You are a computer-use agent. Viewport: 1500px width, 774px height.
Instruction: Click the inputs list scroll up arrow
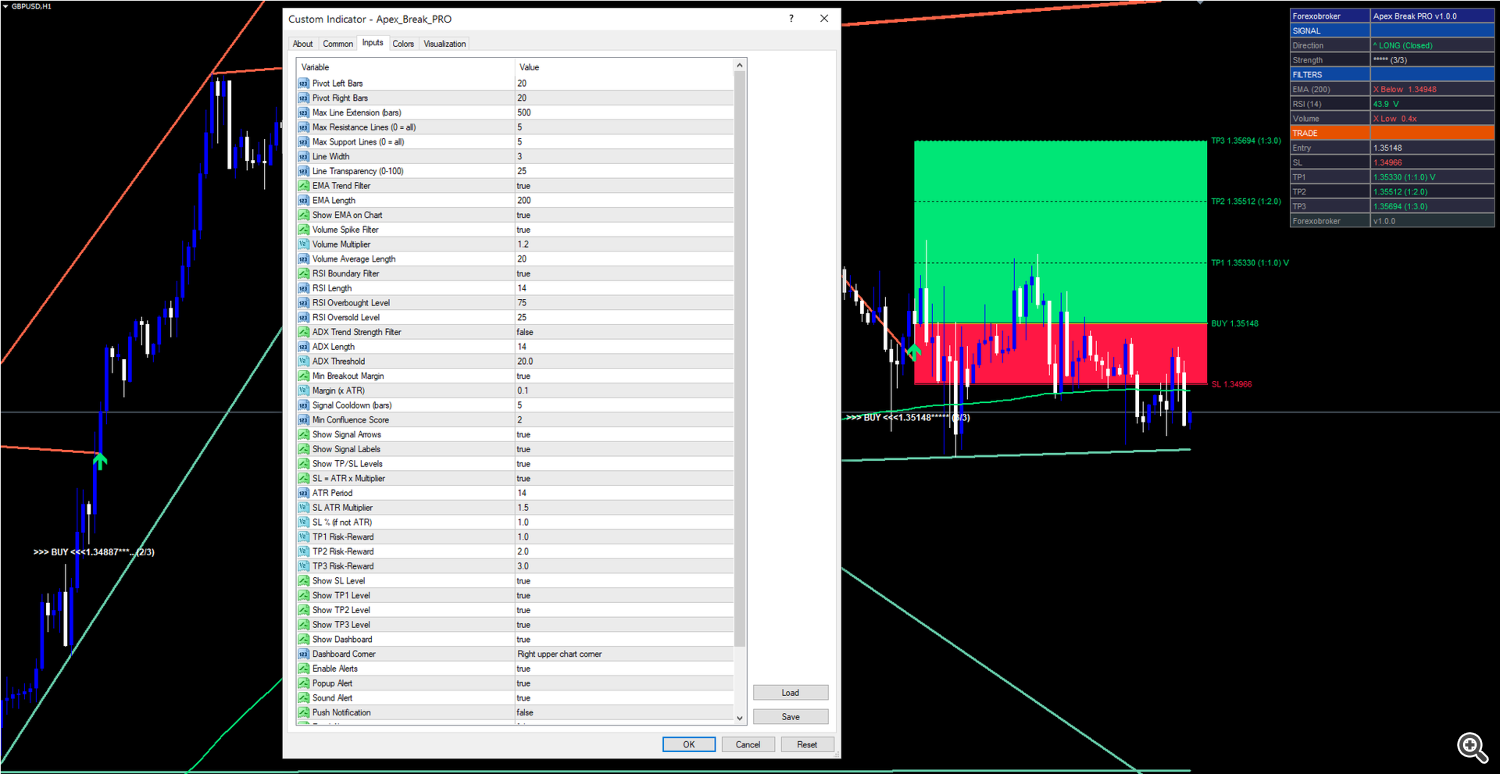(x=740, y=66)
